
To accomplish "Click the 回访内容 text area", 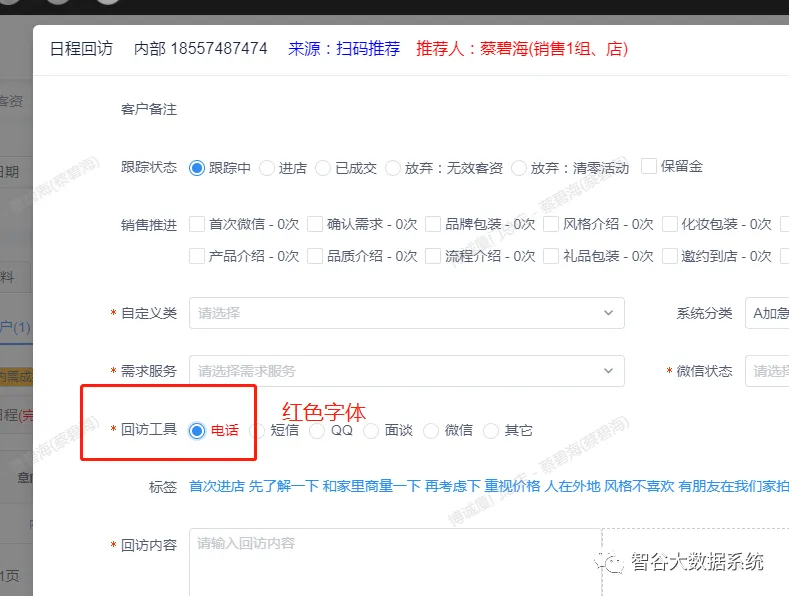I will 395,560.
